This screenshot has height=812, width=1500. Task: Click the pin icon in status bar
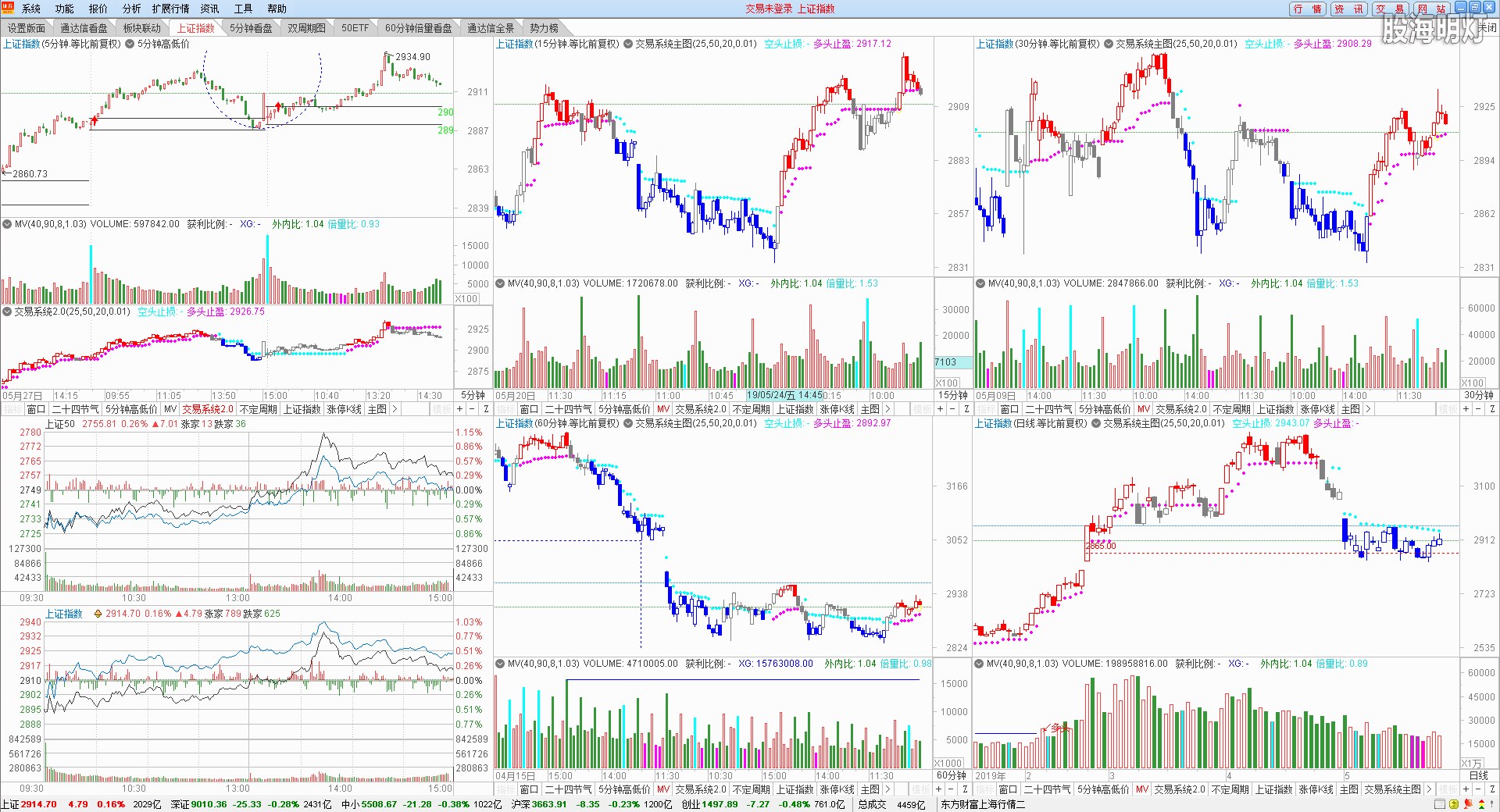point(1493,804)
